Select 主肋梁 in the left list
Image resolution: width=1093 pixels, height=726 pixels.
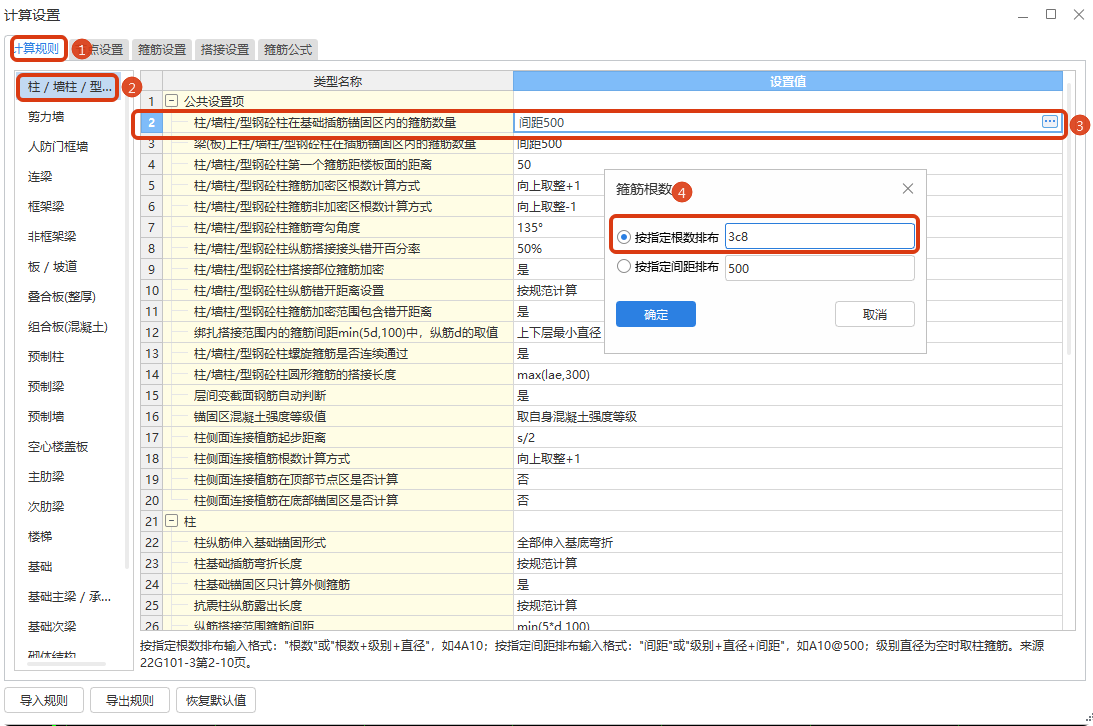pos(46,477)
